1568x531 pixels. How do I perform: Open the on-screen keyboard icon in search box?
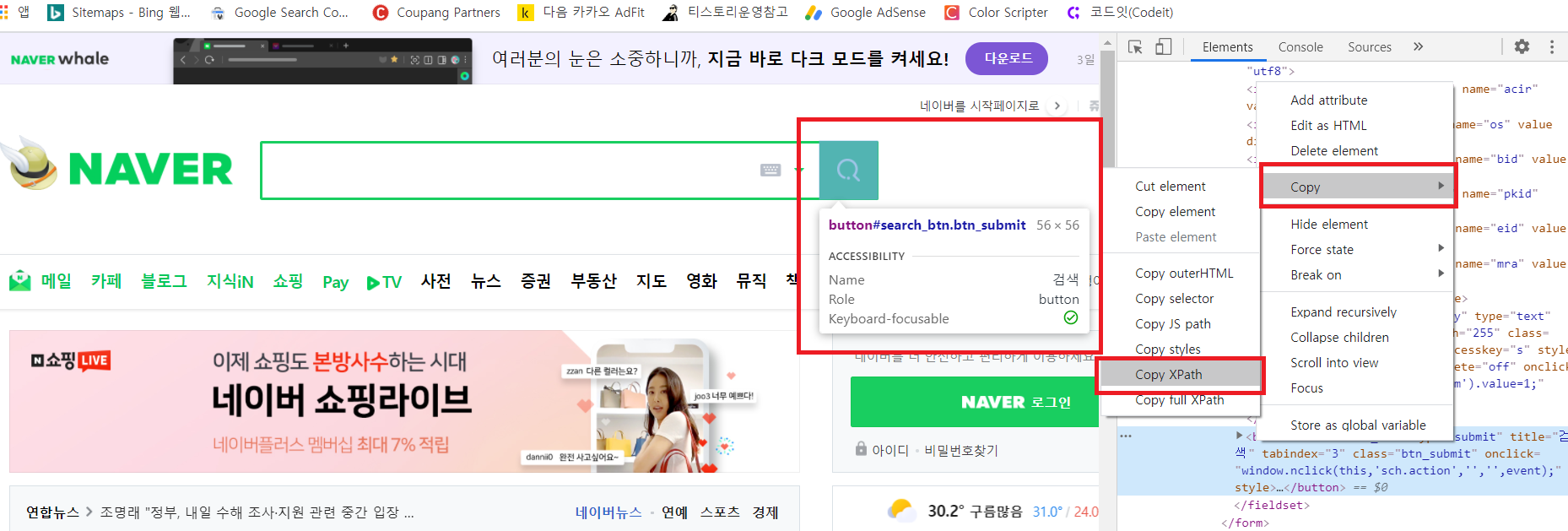point(770,170)
